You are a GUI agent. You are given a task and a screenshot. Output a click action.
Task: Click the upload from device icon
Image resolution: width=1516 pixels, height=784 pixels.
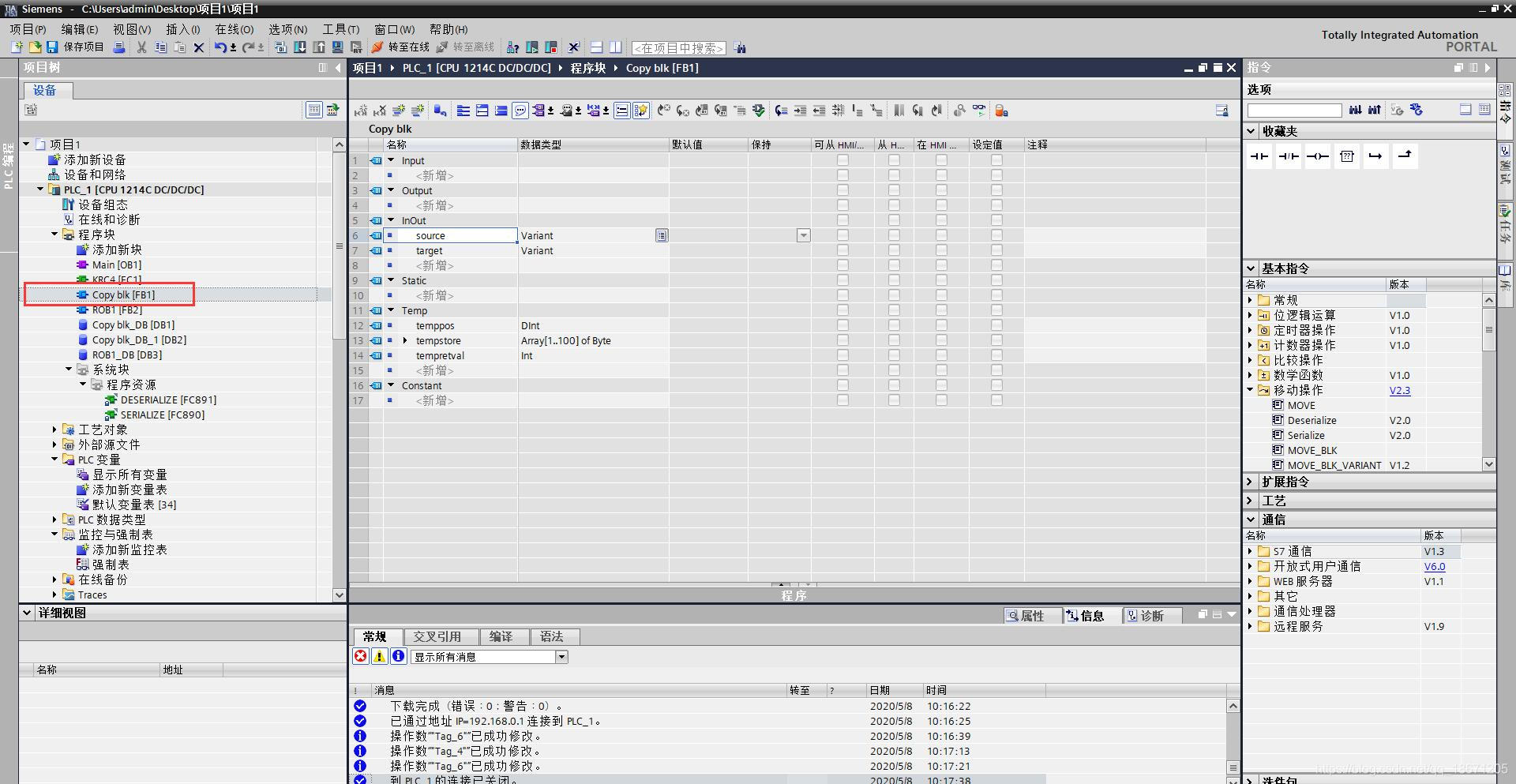[319, 47]
